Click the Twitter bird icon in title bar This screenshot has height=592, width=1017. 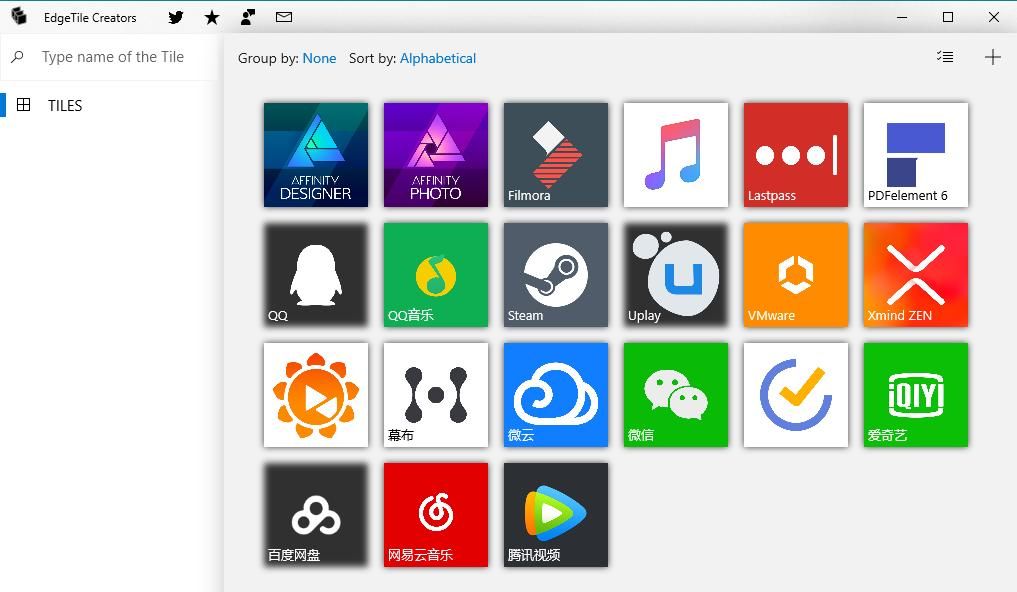pyautogui.click(x=176, y=18)
